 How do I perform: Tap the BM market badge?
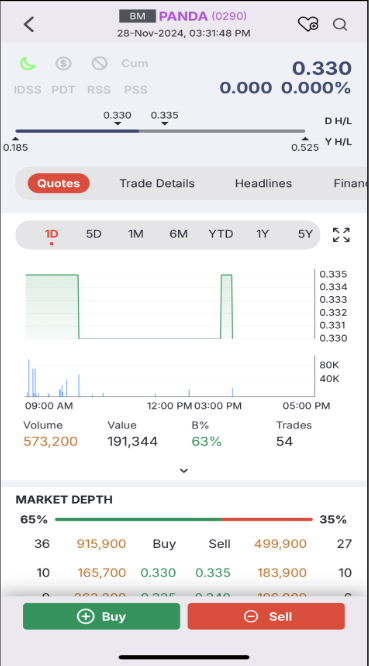(137, 16)
